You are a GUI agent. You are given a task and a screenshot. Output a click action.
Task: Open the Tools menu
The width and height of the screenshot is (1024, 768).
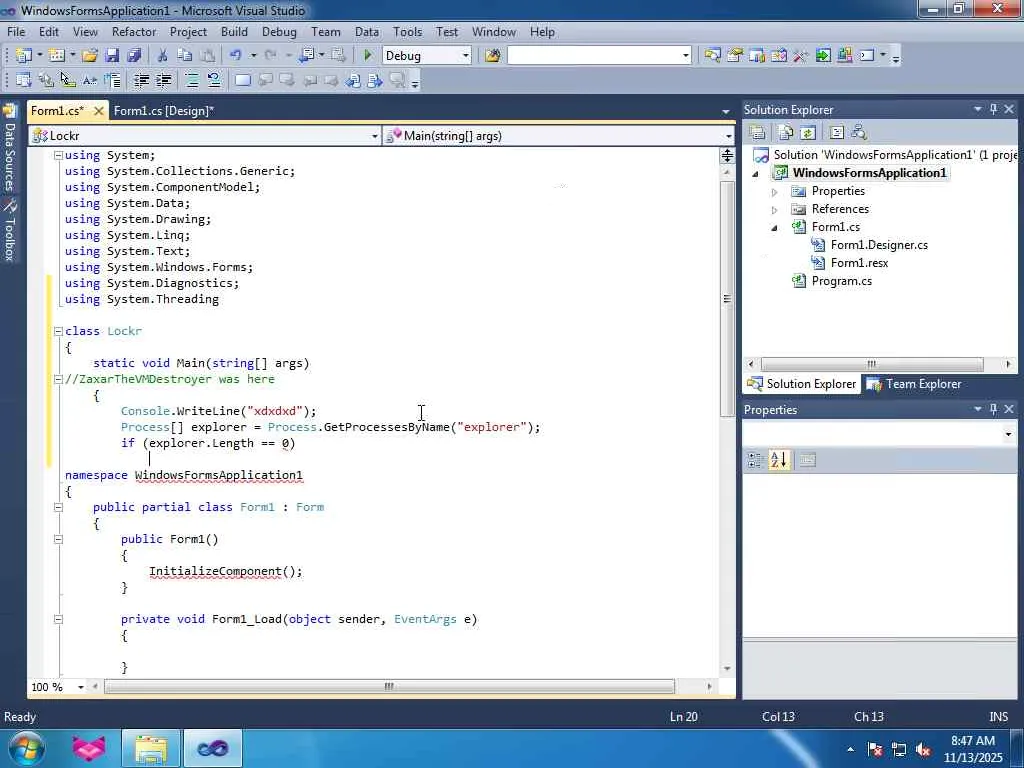click(407, 31)
